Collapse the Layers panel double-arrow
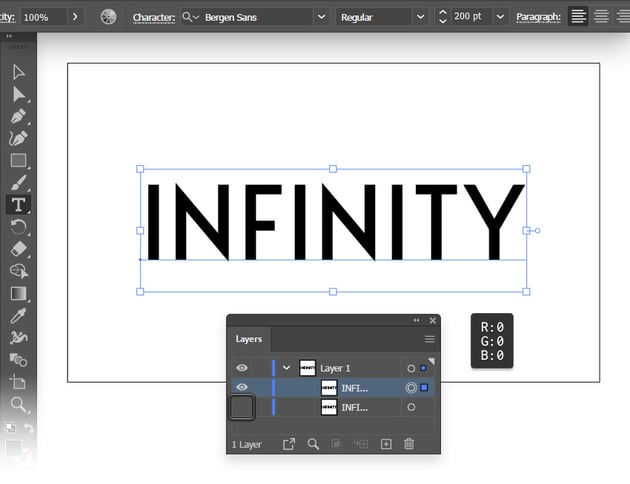The width and height of the screenshot is (630, 484). point(416,320)
